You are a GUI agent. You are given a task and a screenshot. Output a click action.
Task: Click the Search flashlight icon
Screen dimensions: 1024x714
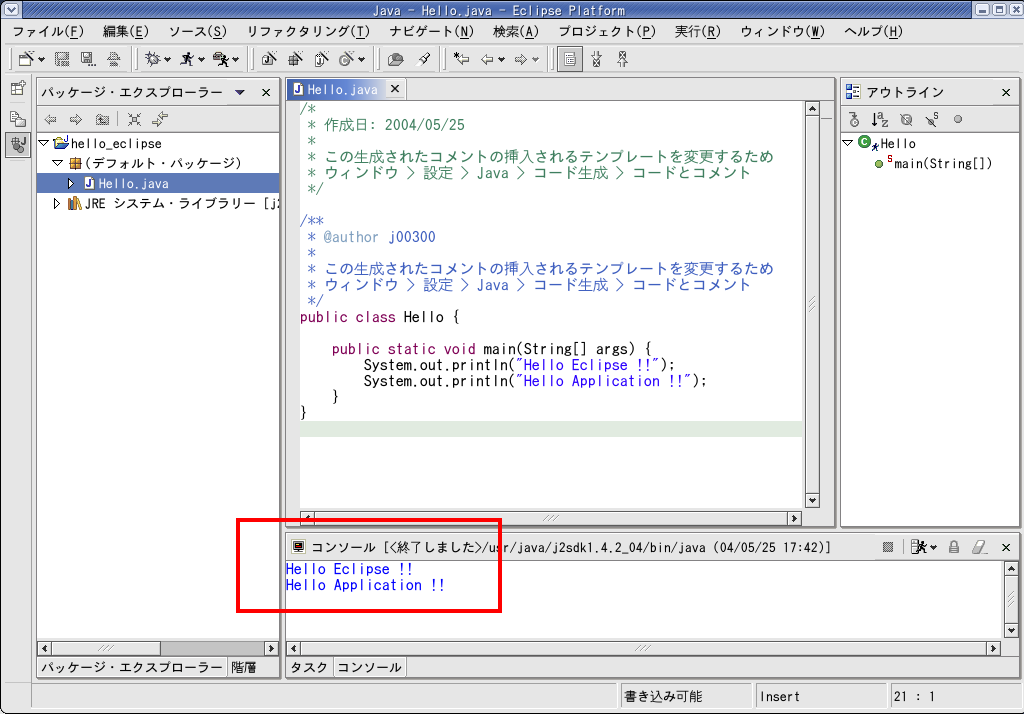click(x=424, y=59)
